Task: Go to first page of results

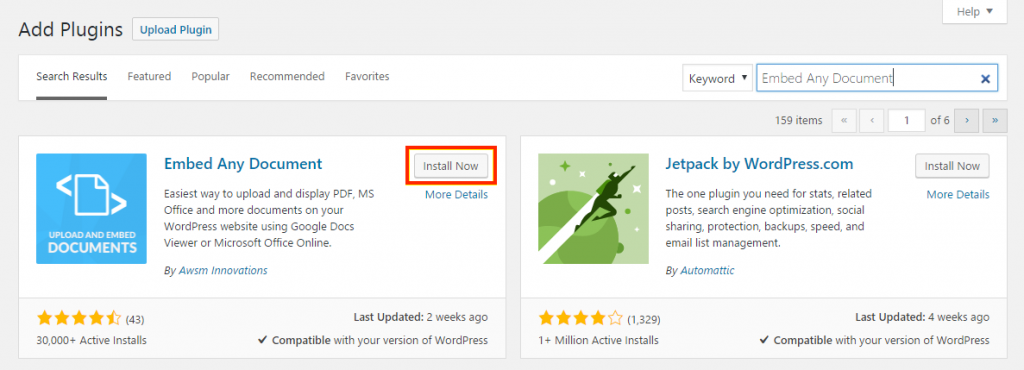Action: point(844,121)
